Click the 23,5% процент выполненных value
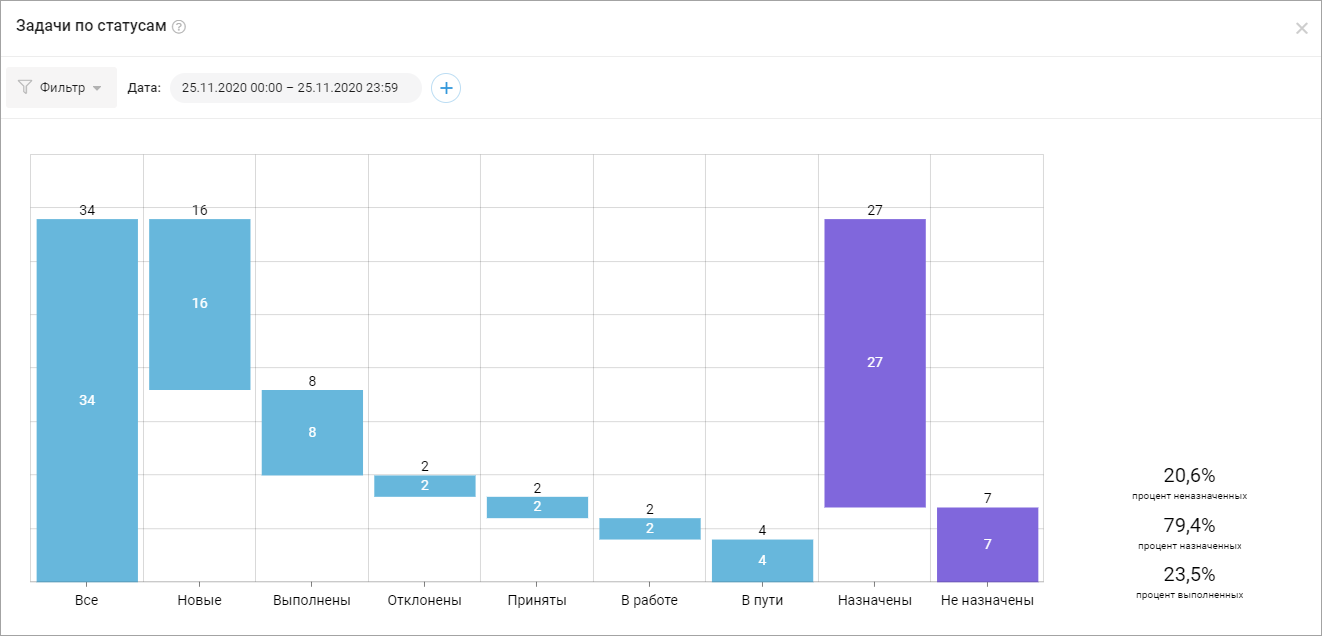Image resolution: width=1322 pixels, height=636 pixels. point(1189,575)
